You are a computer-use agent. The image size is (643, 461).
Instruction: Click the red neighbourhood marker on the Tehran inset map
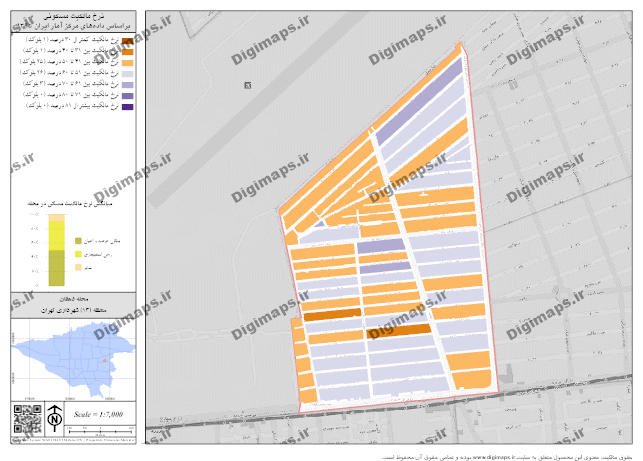coord(105,360)
